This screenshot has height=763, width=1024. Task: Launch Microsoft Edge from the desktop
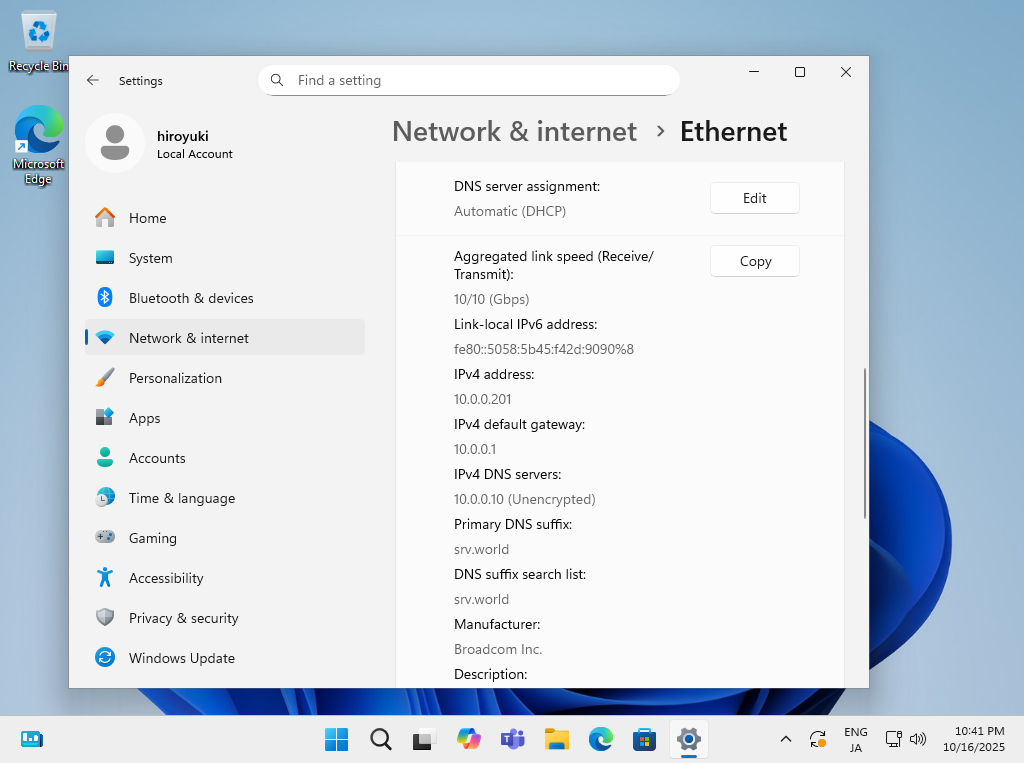pos(38,146)
